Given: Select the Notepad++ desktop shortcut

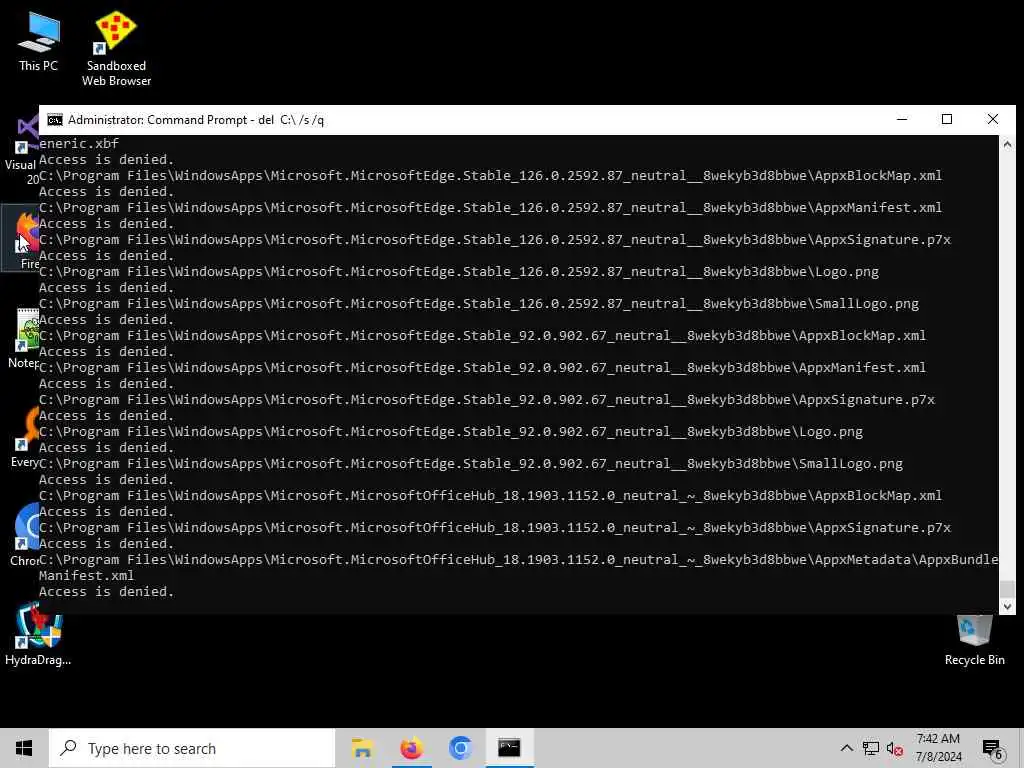Looking at the screenshot, I should click(24, 340).
